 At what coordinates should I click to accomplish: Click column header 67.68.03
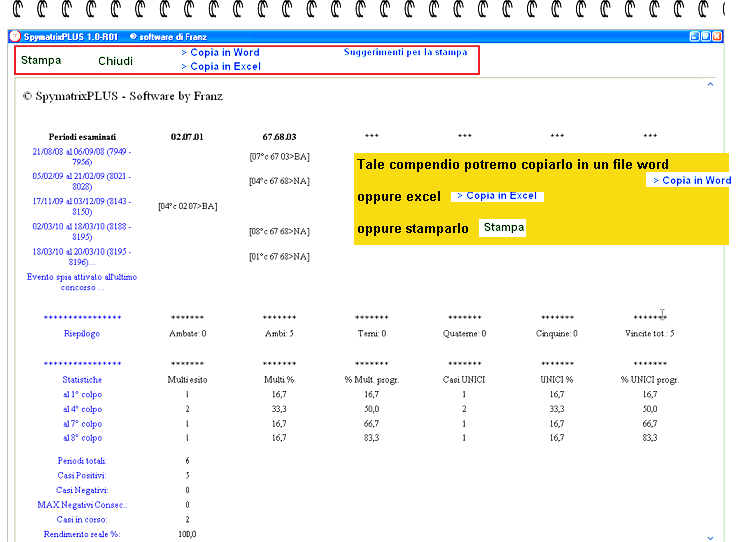[x=279, y=137]
